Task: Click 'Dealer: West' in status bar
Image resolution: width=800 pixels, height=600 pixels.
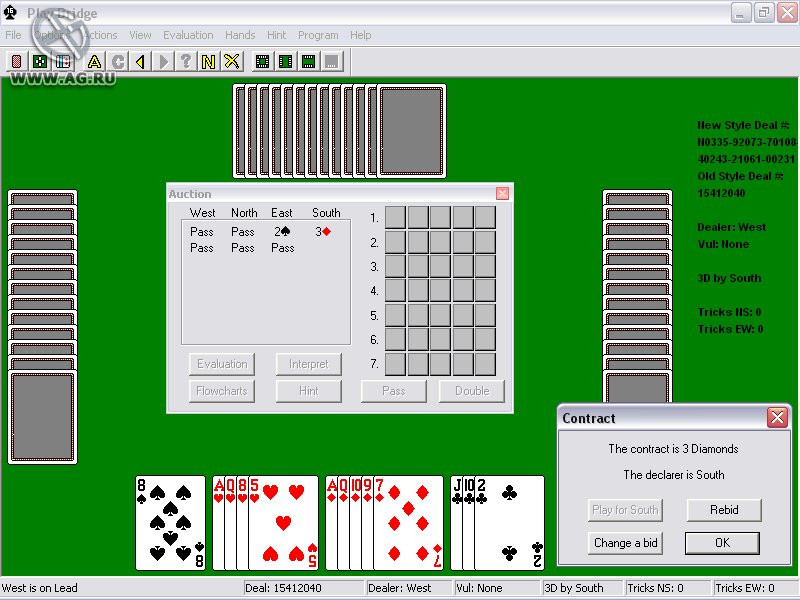Action: 399,588
